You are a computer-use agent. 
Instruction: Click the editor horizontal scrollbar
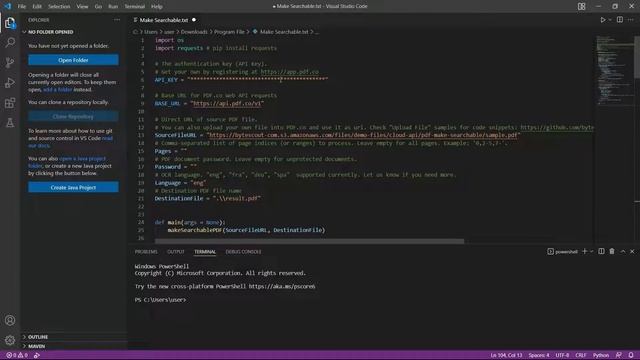coord(309,241)
